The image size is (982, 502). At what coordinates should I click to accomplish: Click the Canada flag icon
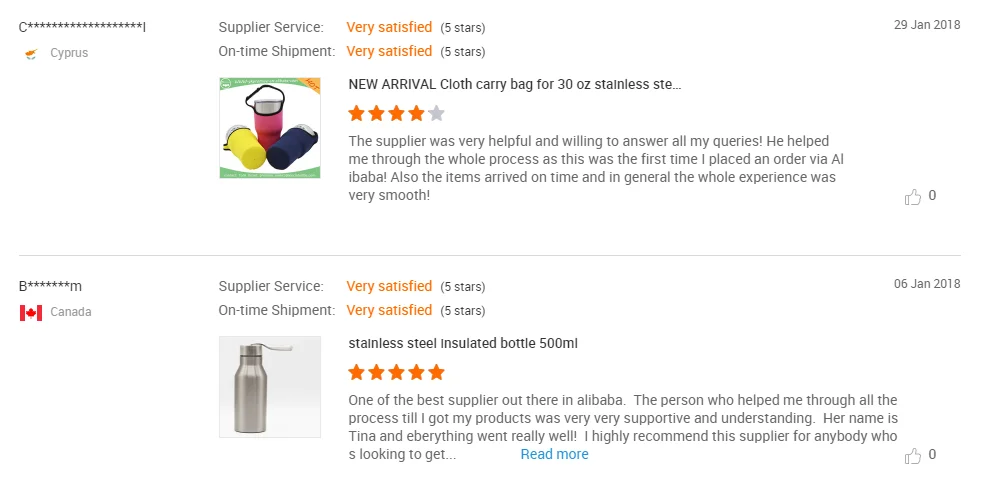point(31,312)
